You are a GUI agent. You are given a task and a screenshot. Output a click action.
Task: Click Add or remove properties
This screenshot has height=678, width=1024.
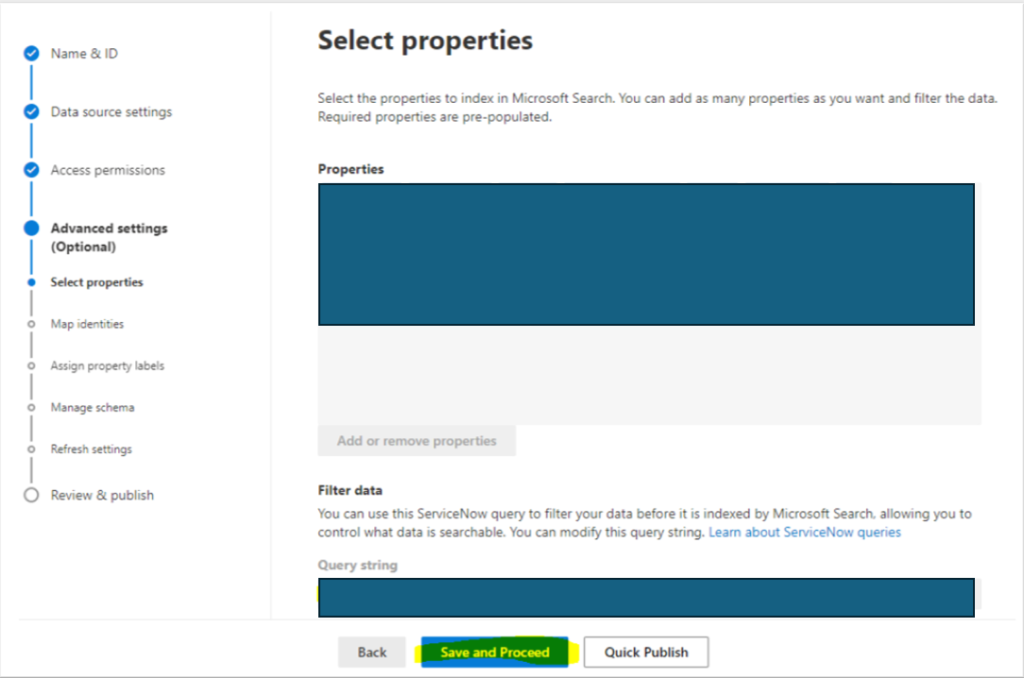[416, 440]
